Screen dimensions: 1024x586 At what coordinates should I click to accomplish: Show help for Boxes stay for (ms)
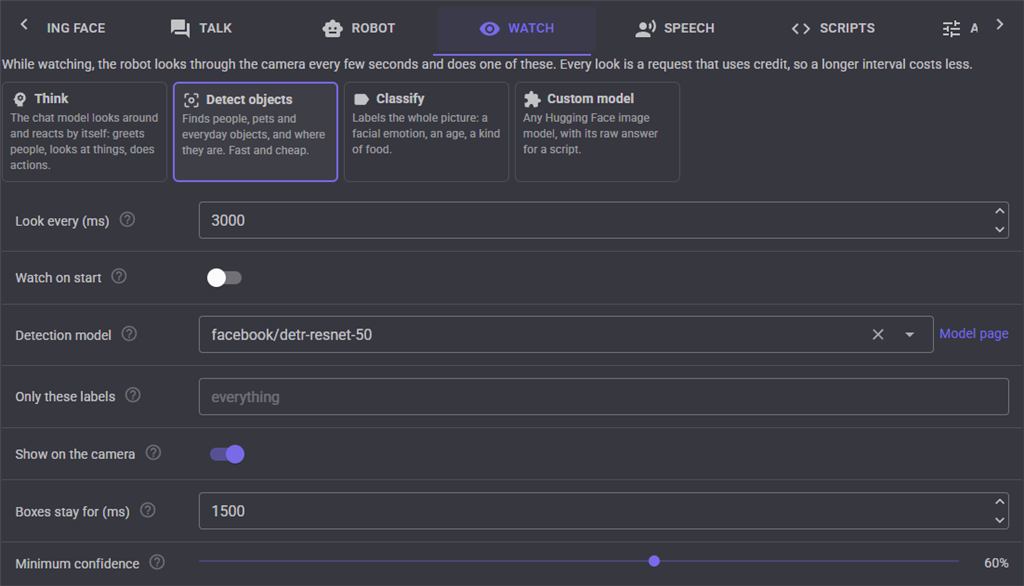coord(148,511)
